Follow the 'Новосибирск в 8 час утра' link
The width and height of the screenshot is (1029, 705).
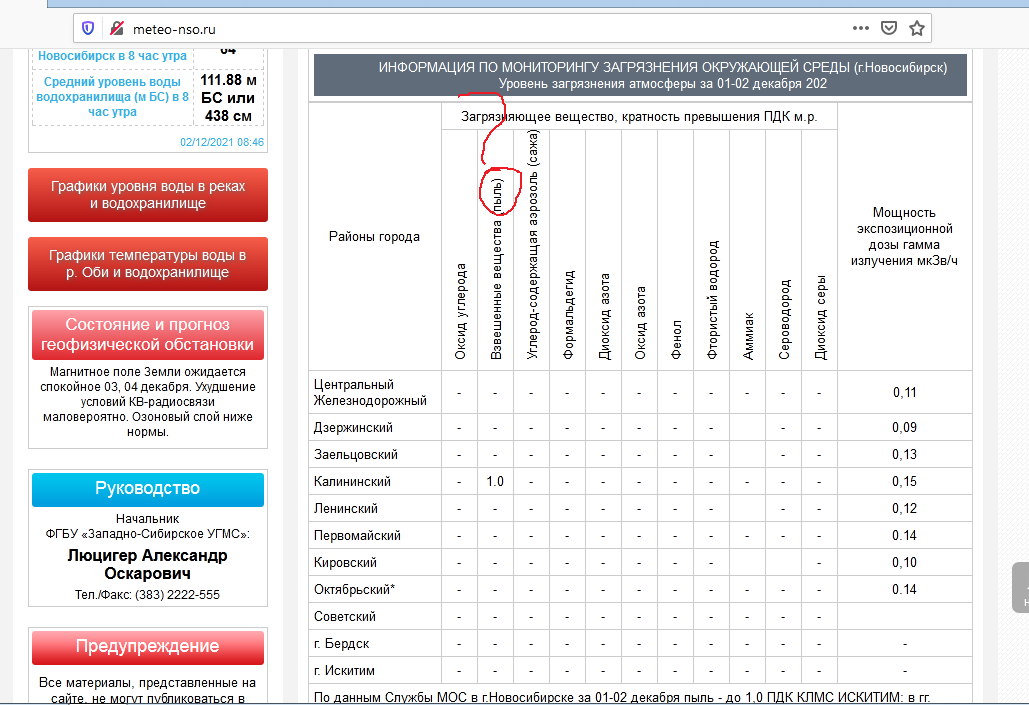point(112,56)
